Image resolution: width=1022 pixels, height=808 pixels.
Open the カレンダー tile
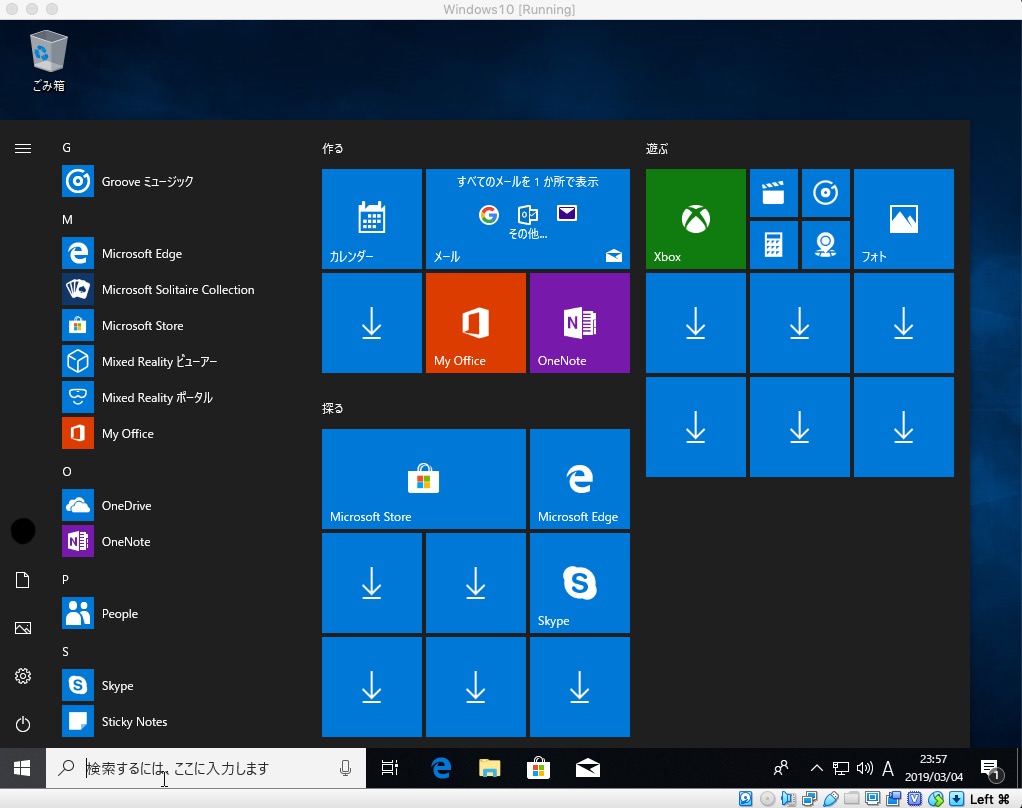tap(372, 219)
